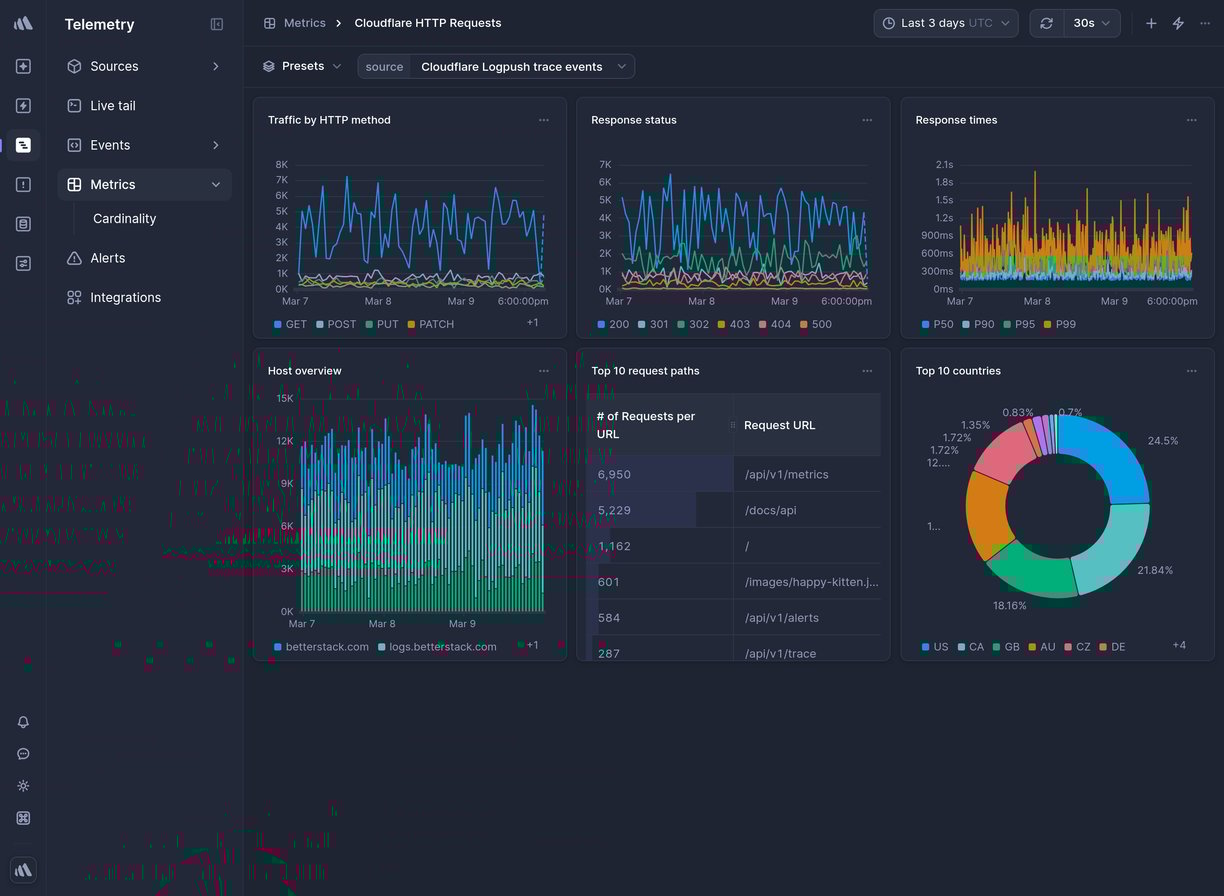
Task: Click the refresh icon next to Last 3 days
Action: tap(1046, 22)
